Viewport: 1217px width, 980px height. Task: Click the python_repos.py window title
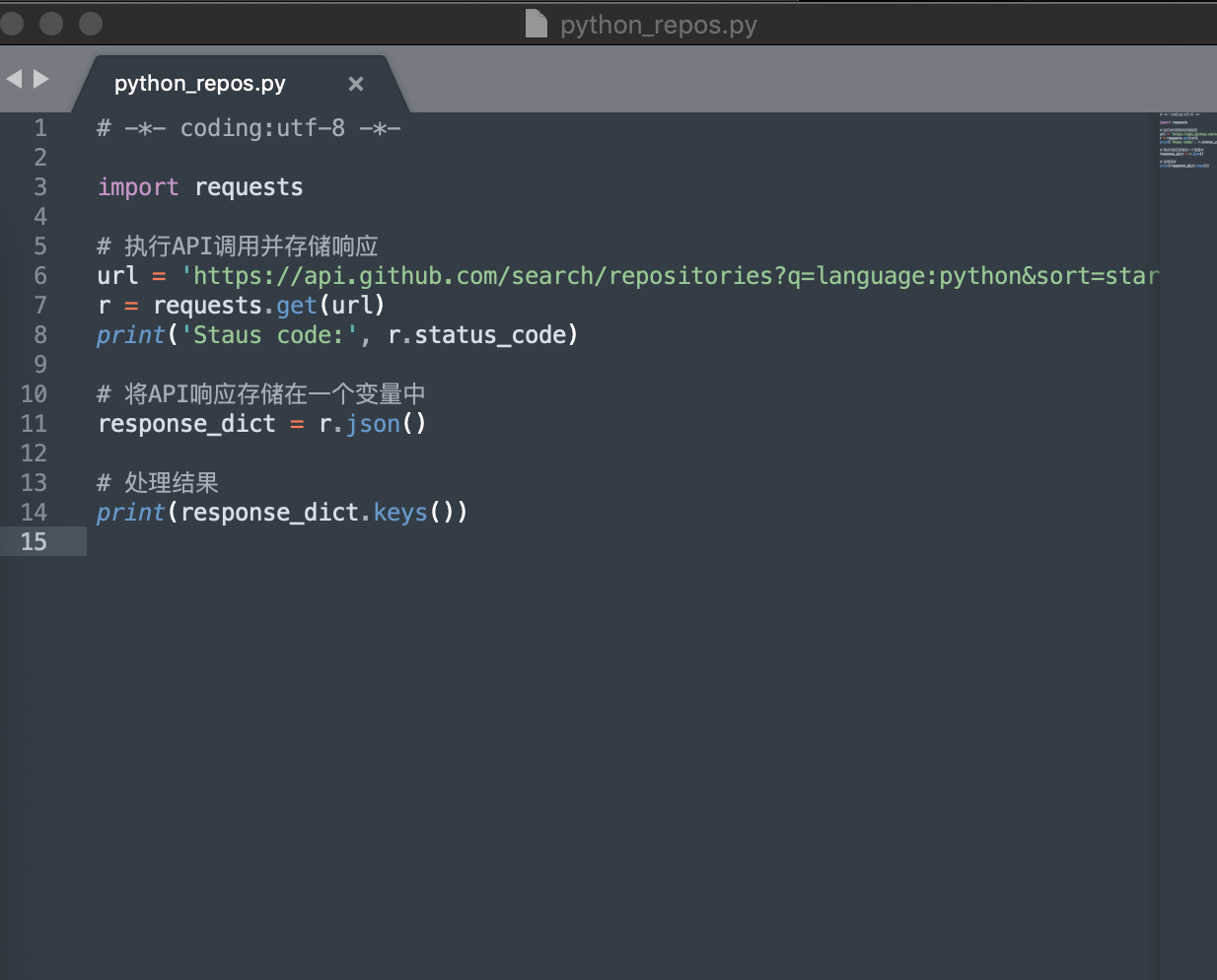(659, 25)
